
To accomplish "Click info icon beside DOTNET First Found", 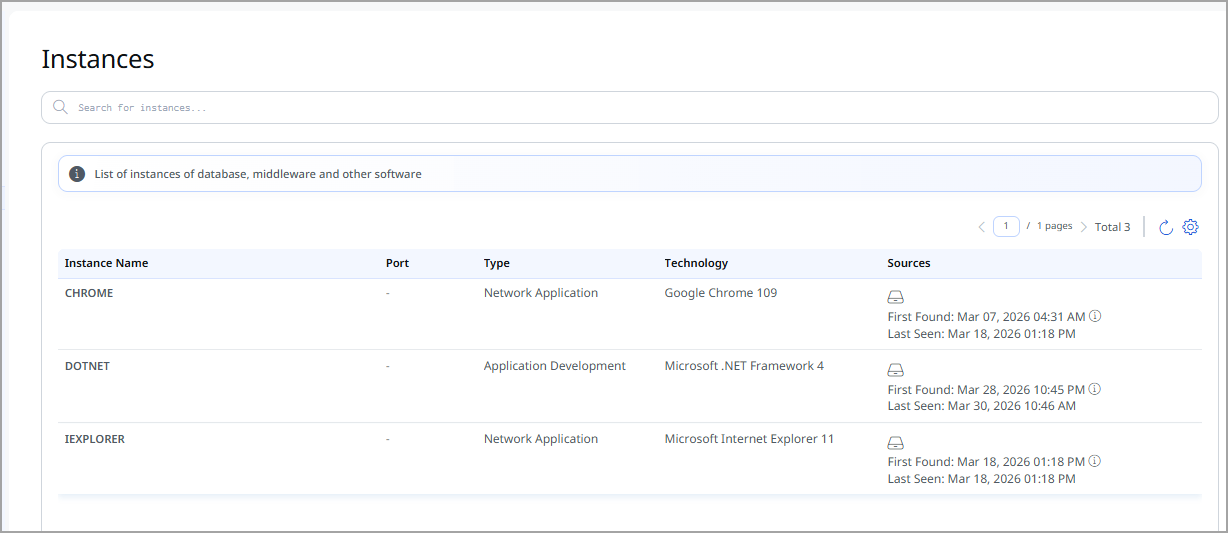I will click(1095, 389).
